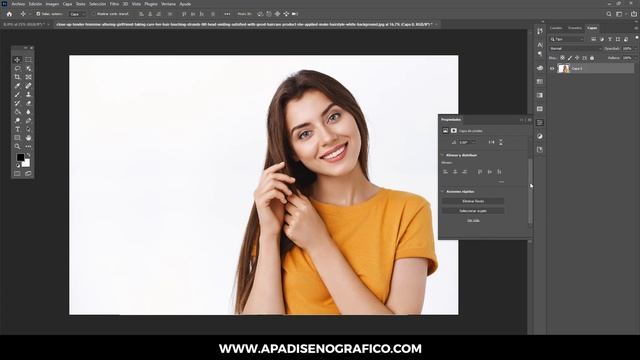Switch to the first untitled document tab

[x=24, y=24]
